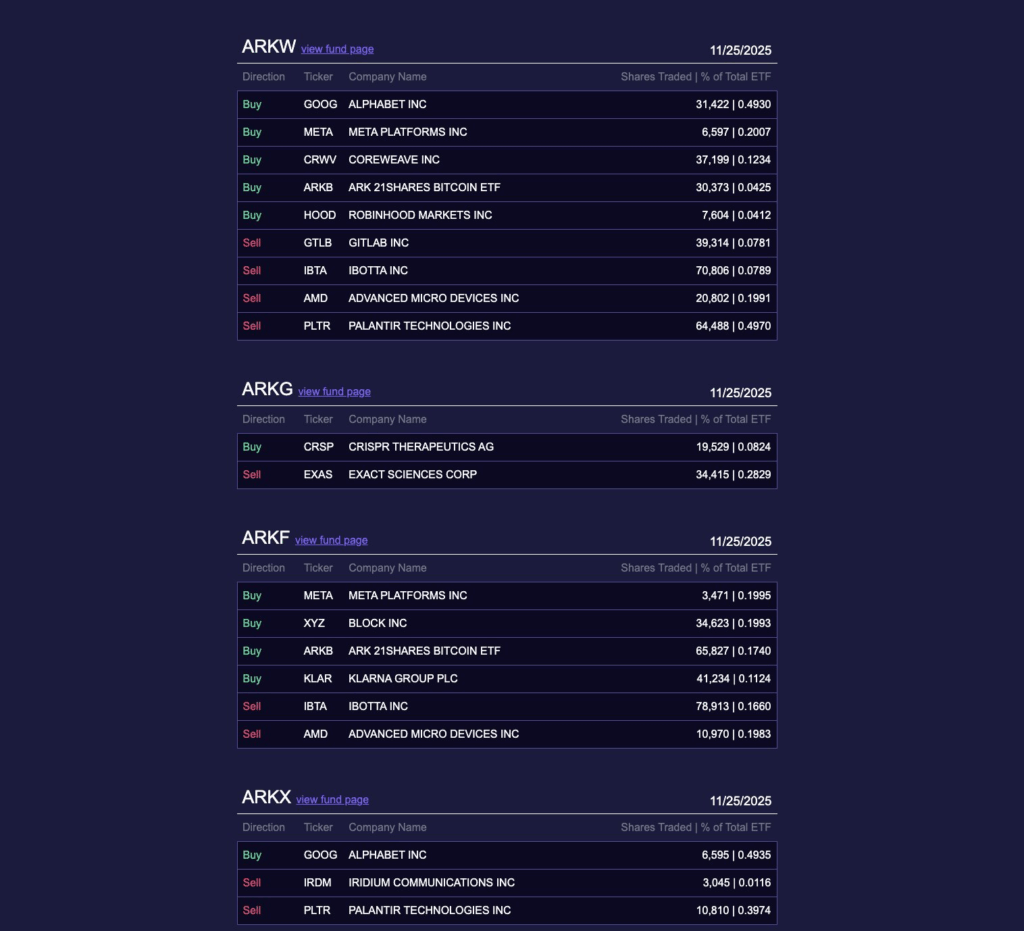Select the CRWV Coreweave trade row

tap(506, 159)
